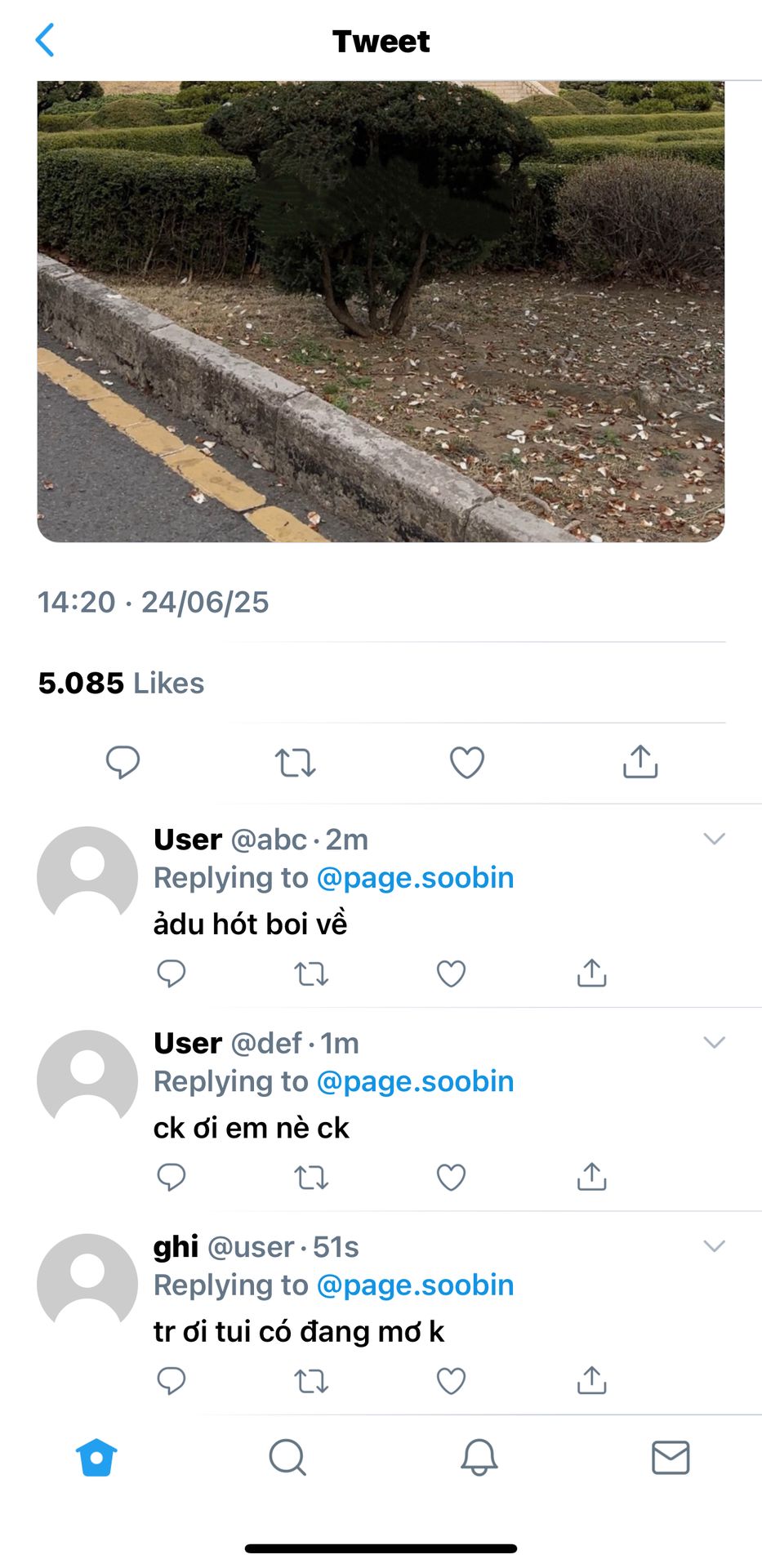This screenshot has width=762, height=1568.
Task: Switch to the Home tab
Action: [x=96, y=1458]
